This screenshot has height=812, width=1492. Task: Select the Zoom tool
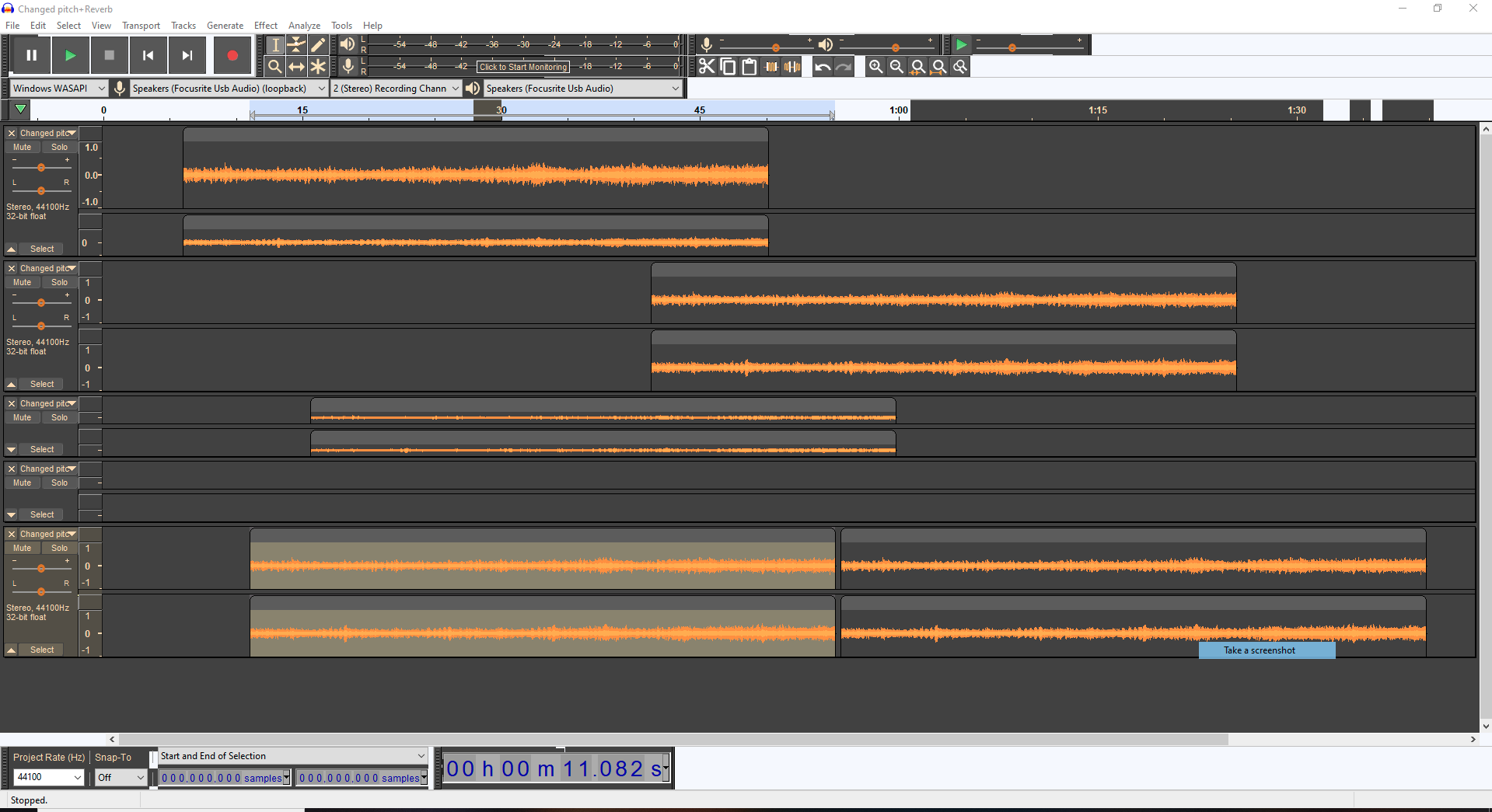point(275,66)
